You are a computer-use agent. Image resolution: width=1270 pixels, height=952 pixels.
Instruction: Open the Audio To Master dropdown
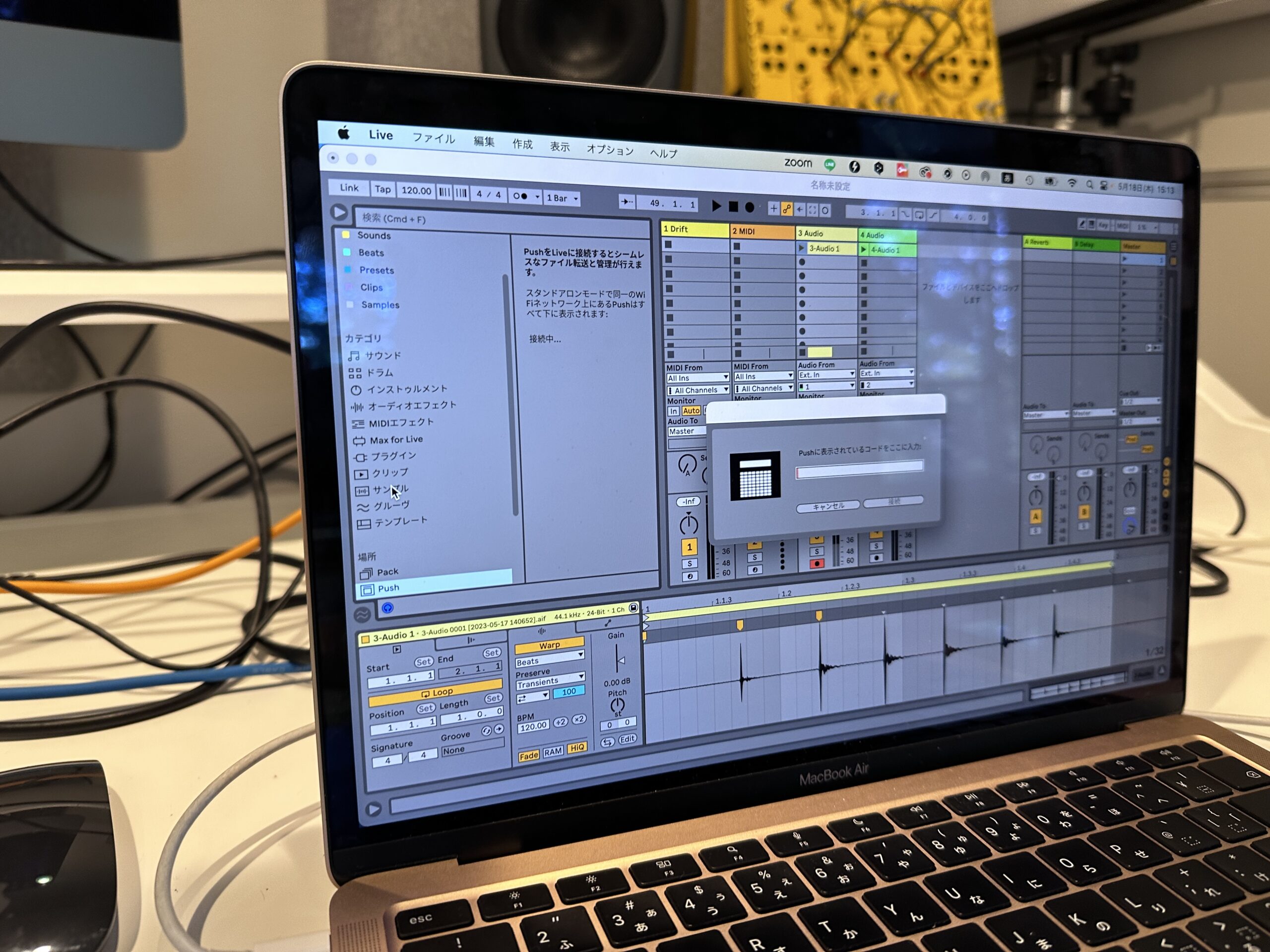click(x=687, y=431)
